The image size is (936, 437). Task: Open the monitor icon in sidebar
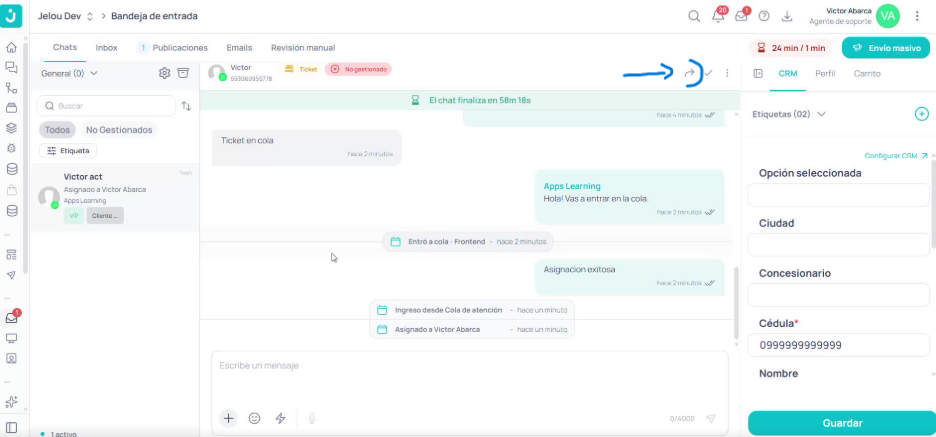tap(11, 338)
